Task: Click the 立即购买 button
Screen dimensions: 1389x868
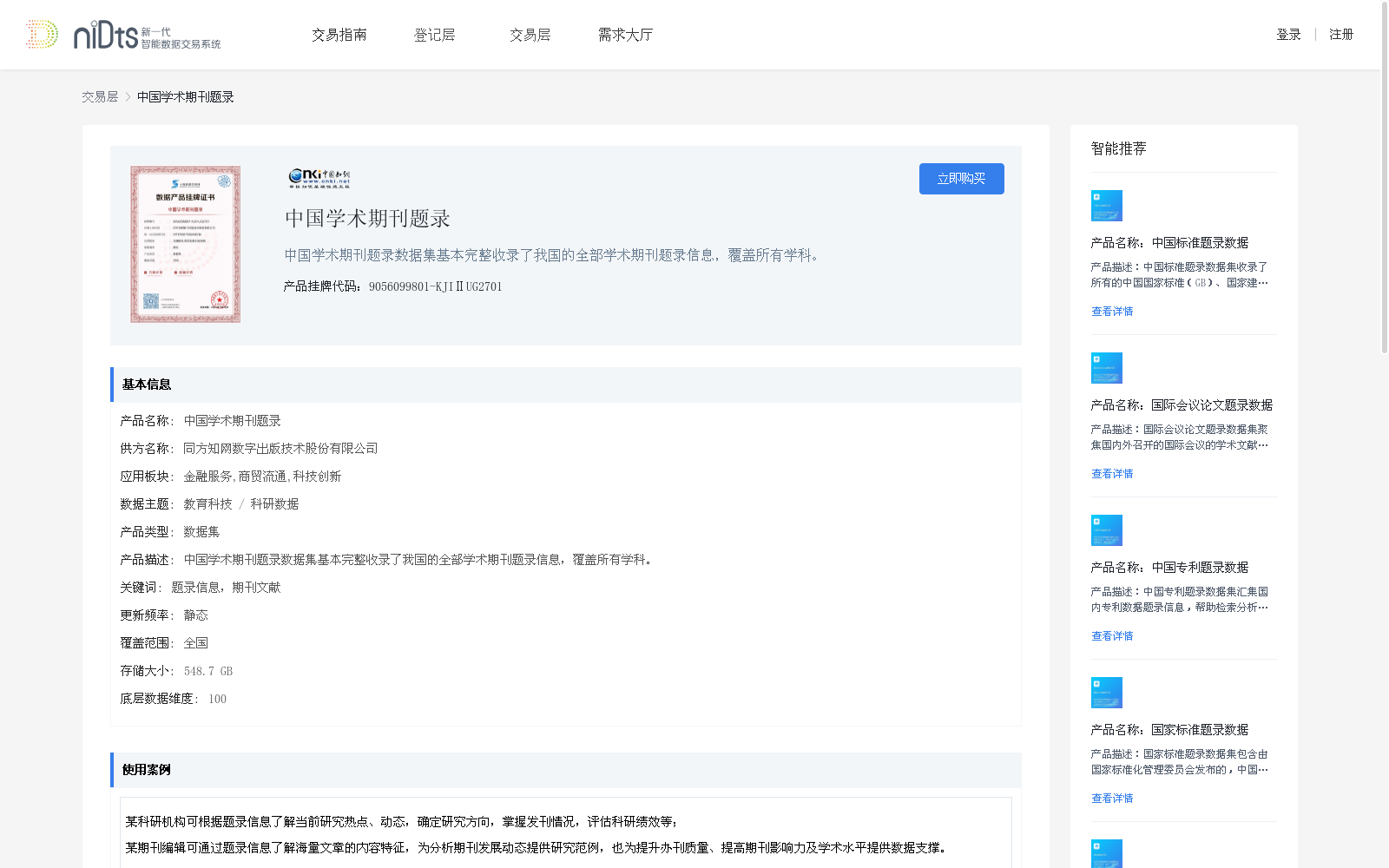Action: [962, 179]
